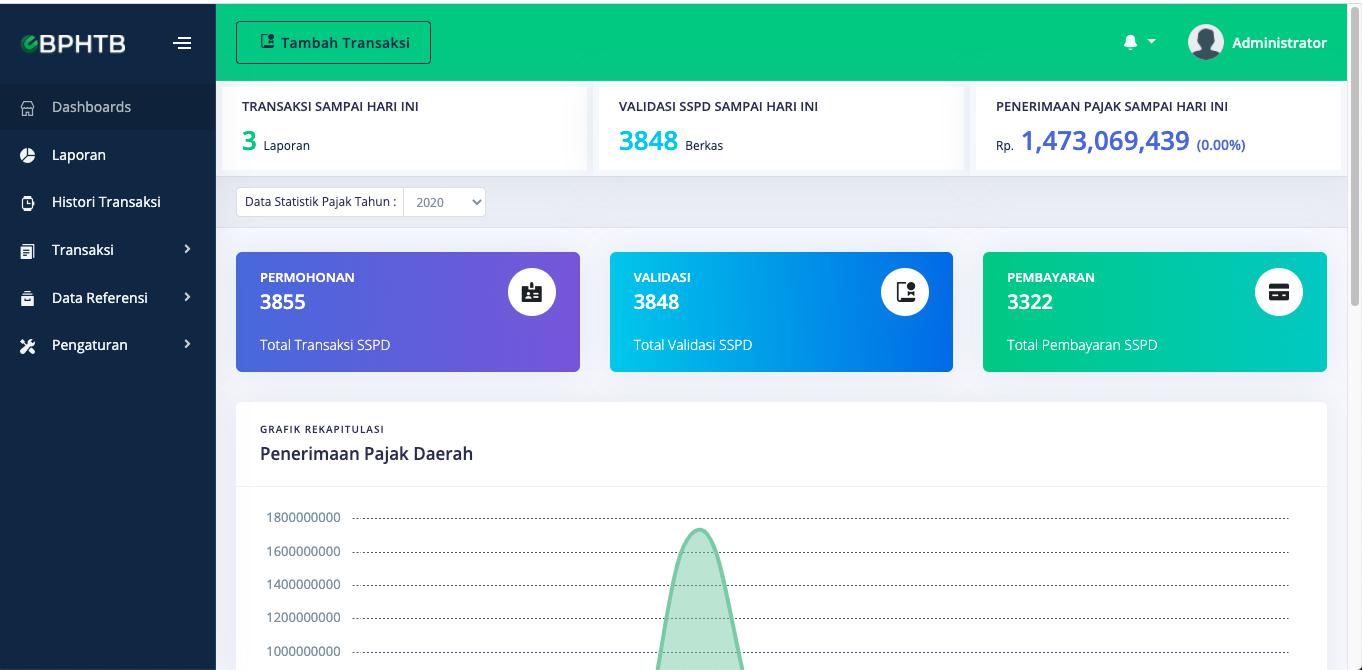
Task: Click the '1,473,069,439' tax revenue amount
Action: coord(1105,141)
